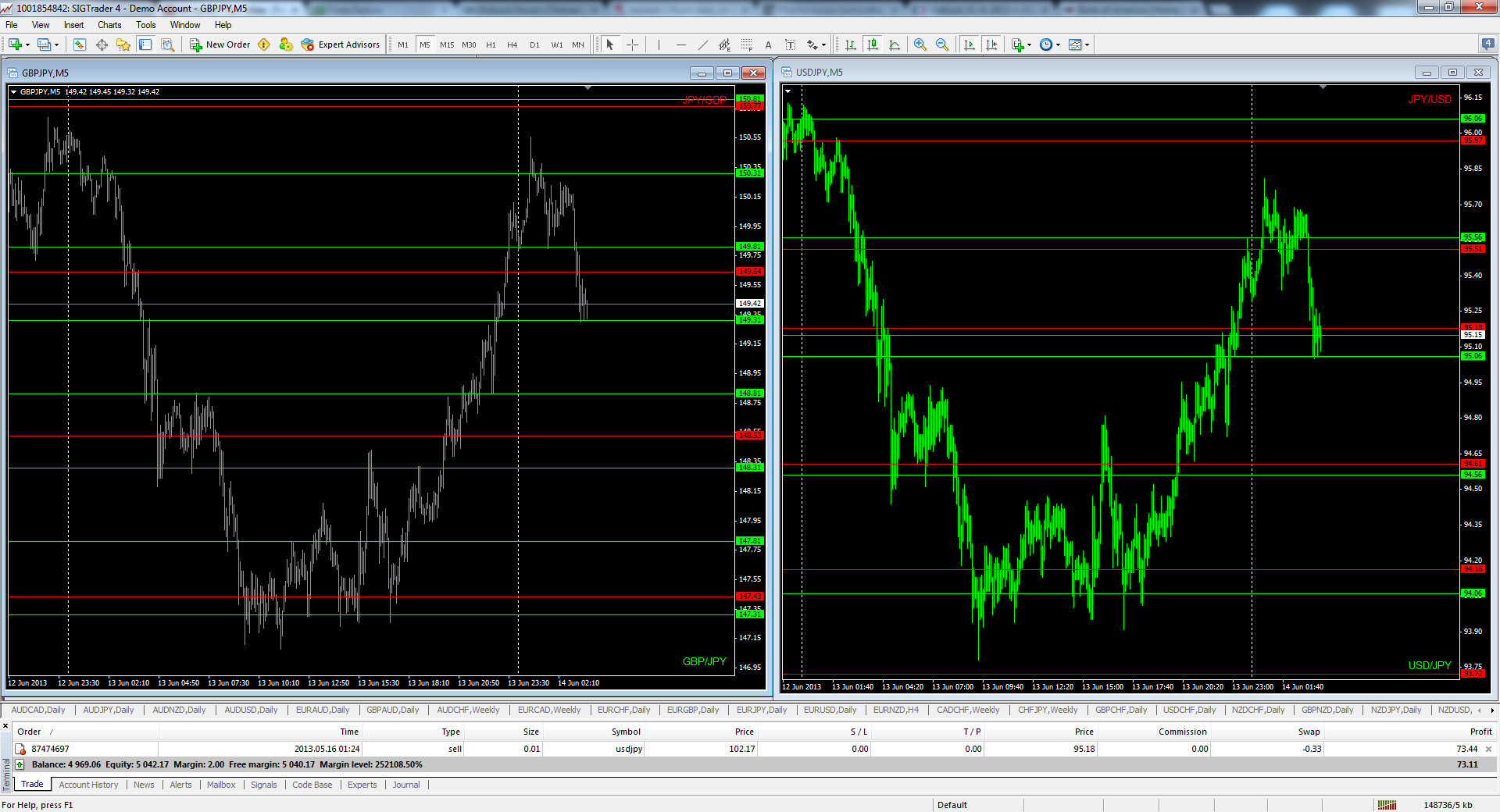Screen dimensions: 1500x812
Task: Expand the chart templates dropdown
Action: pos(1087,45)
